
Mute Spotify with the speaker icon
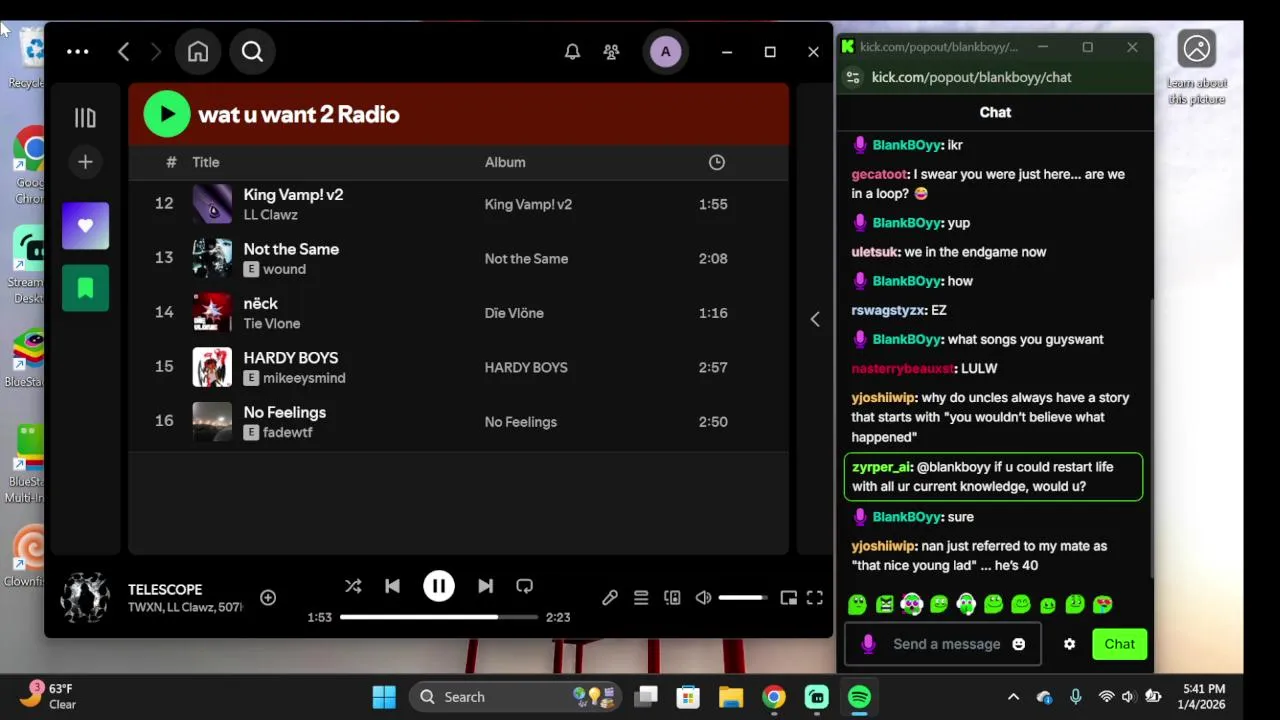tap(703, 598)
